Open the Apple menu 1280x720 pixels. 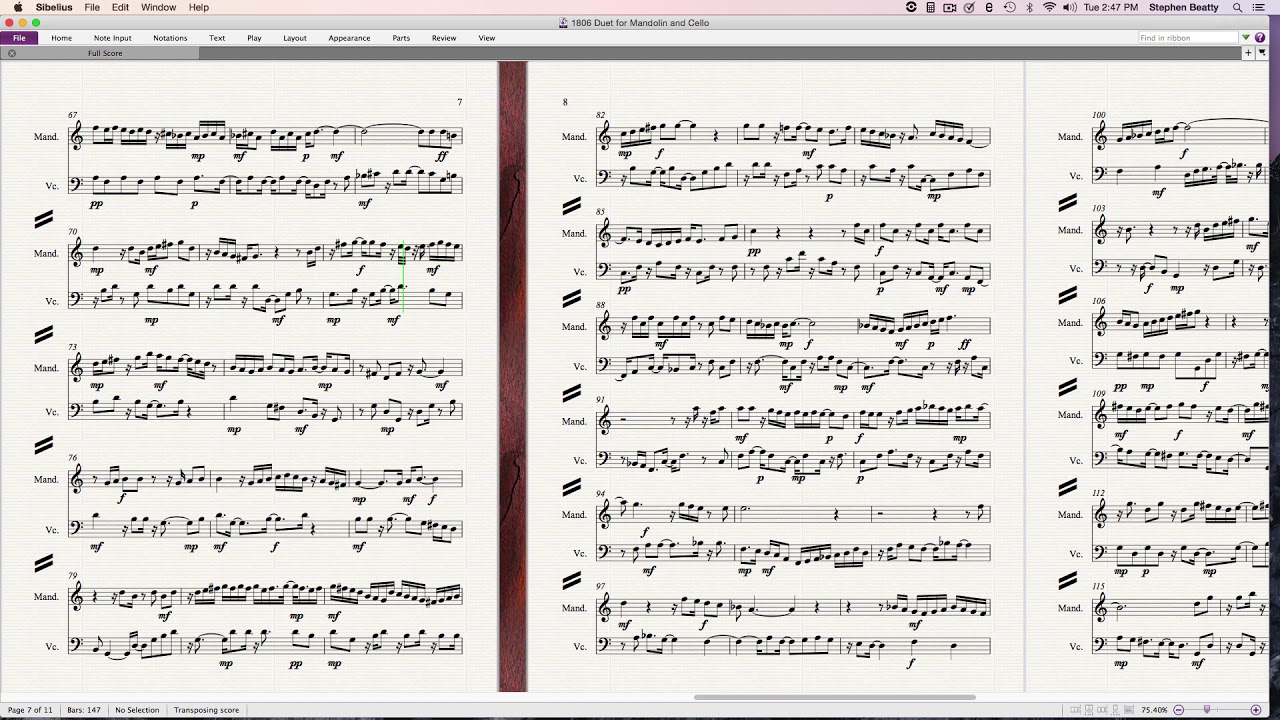[x=18, y=7]
